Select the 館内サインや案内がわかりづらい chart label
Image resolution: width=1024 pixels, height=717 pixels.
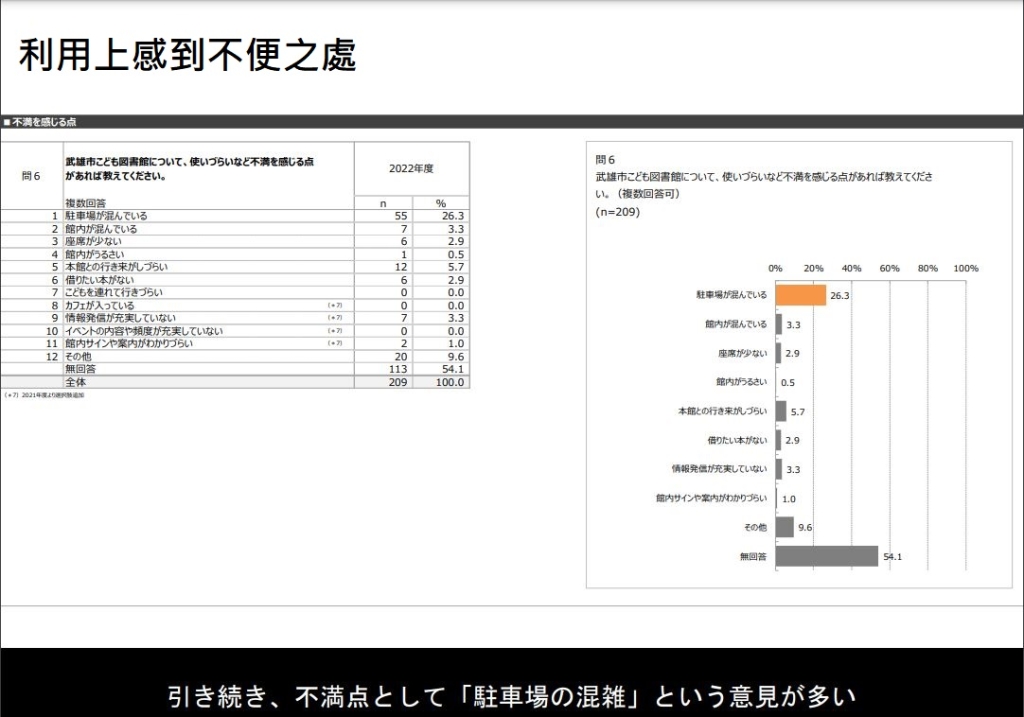coord(711,498)
